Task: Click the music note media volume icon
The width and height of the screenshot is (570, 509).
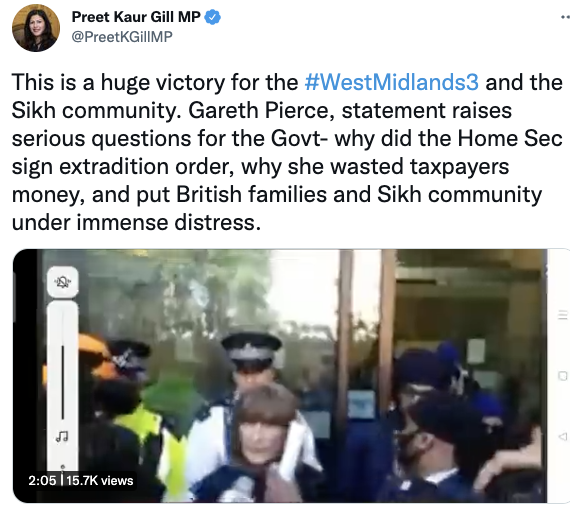Action: [62, 436]
